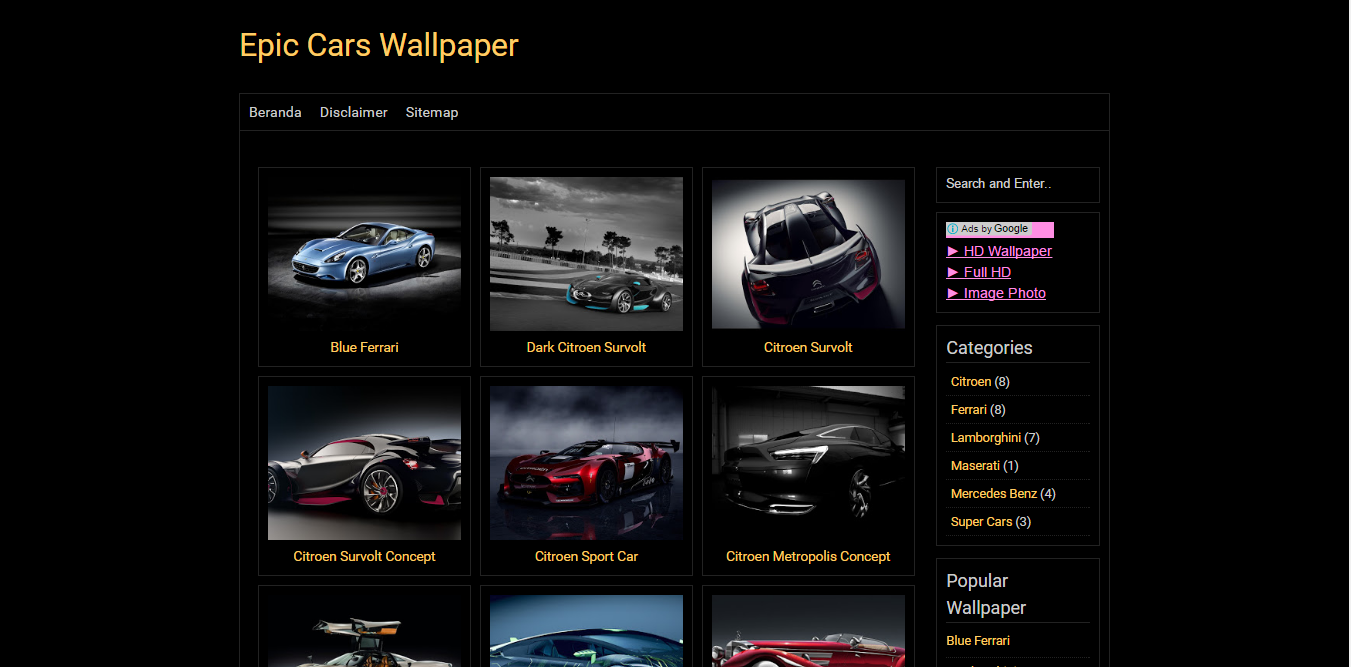Open the Blue Ferrari wallpaper thumbnail
The image size is (1351, 667).
(364, 254)
